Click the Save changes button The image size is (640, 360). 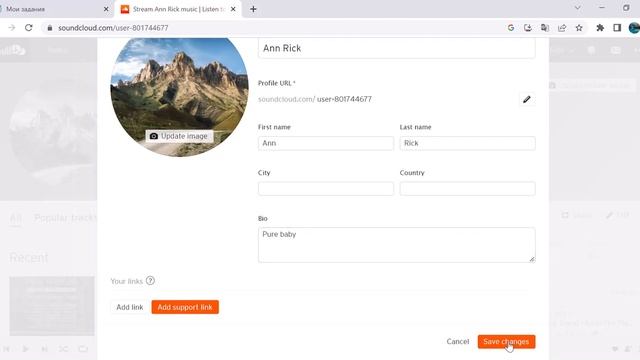coord(506,342)
